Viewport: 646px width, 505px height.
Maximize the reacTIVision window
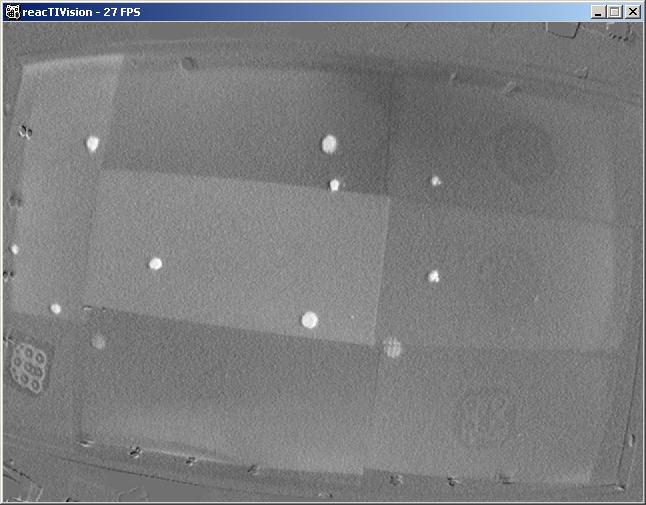(614, 12)
